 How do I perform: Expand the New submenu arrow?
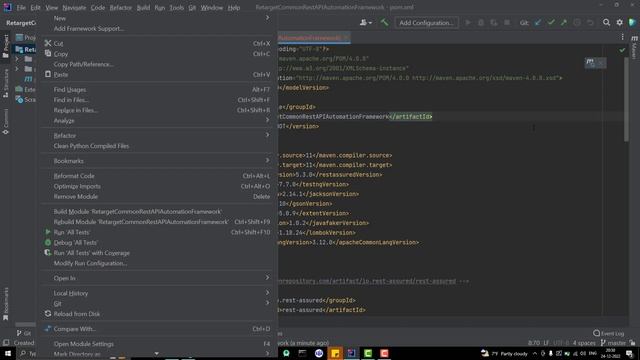pyautogui.click(x=267, y=18)
